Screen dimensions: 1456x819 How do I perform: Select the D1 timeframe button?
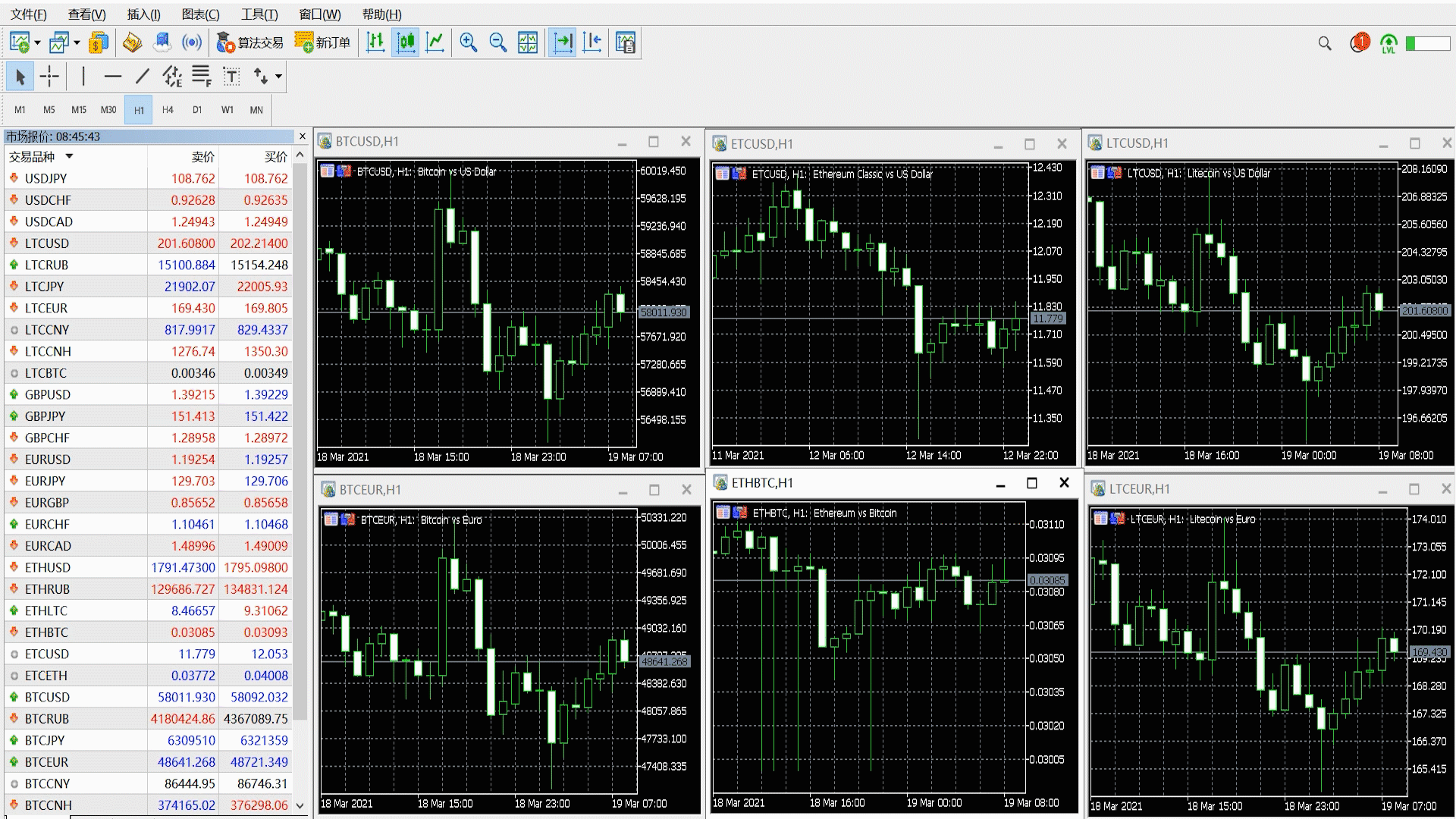tap(197, 110)
